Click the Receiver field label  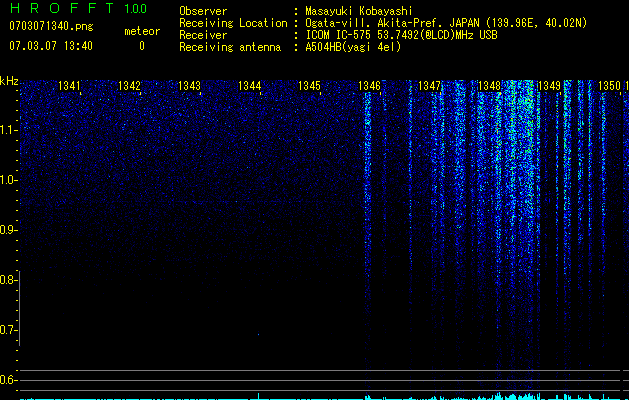[x=203, y=35]
